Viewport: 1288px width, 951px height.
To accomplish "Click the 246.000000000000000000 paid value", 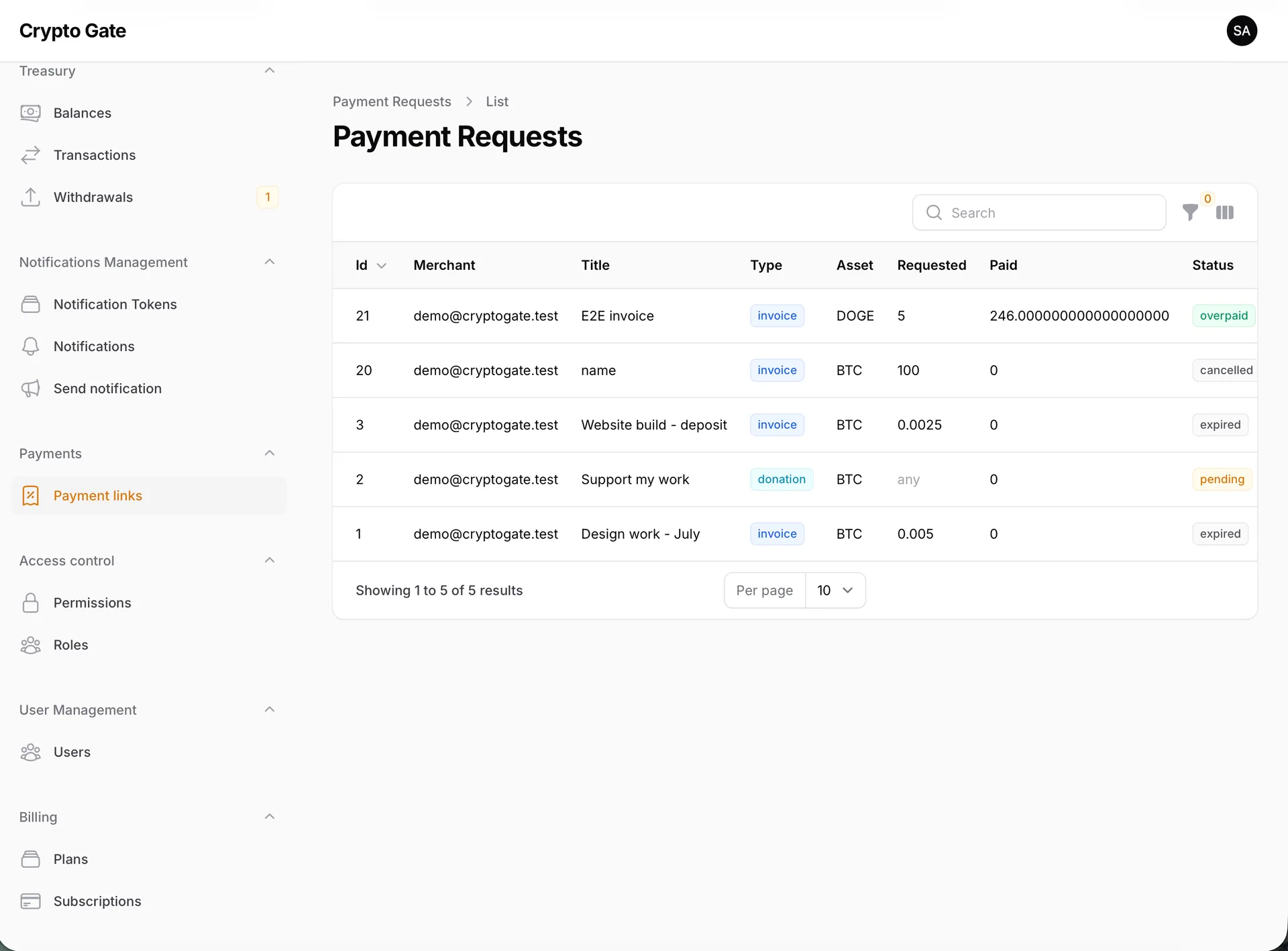I will click(1079, 316).
